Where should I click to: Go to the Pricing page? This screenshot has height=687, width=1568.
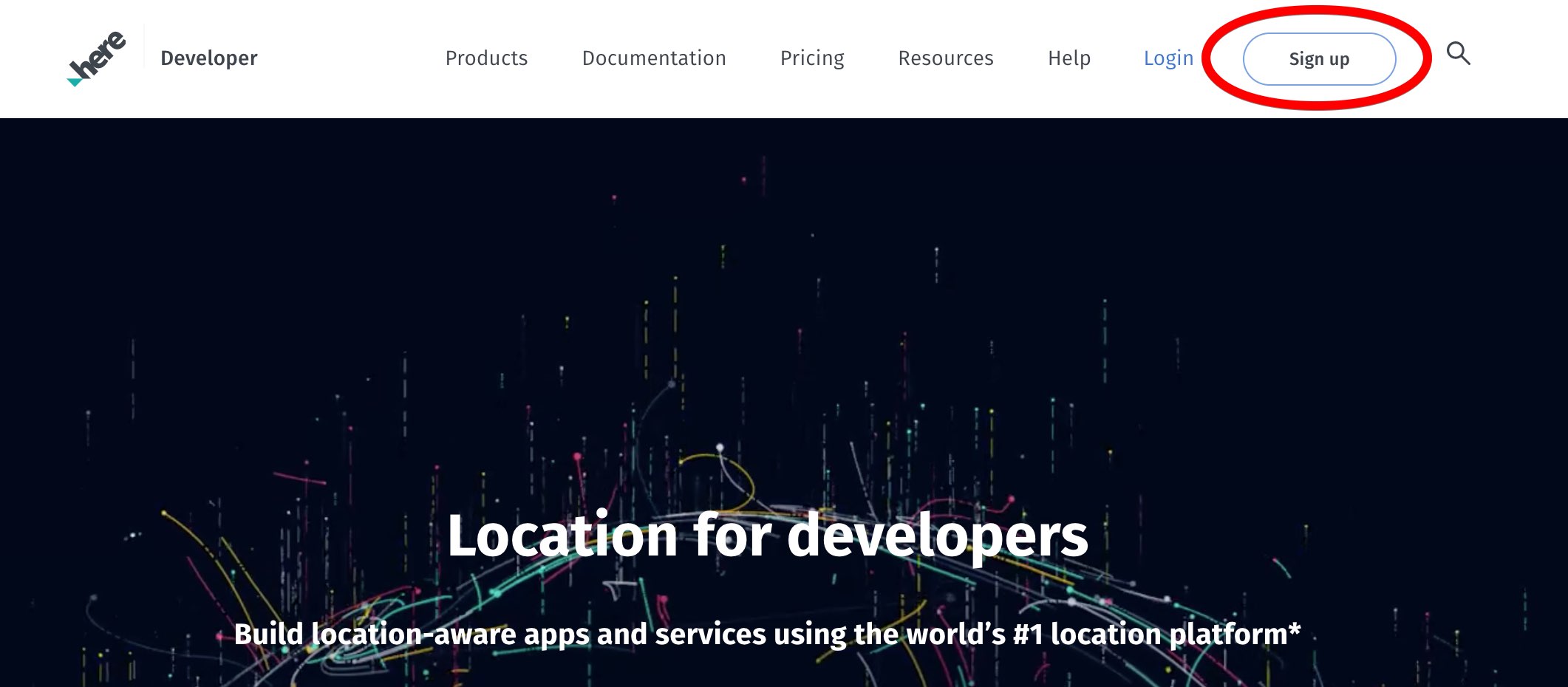click(812, 58)
